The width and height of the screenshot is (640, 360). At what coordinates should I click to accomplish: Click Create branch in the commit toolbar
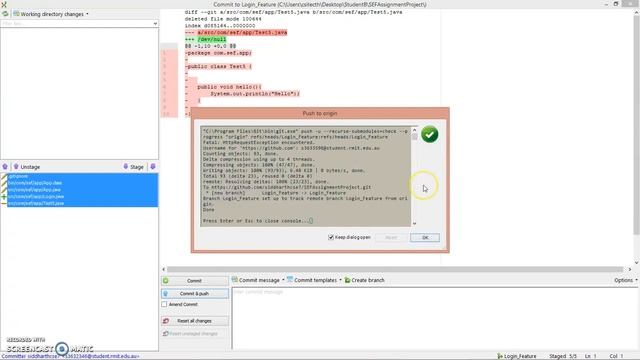pyautogui.click(x=364, y=280)
